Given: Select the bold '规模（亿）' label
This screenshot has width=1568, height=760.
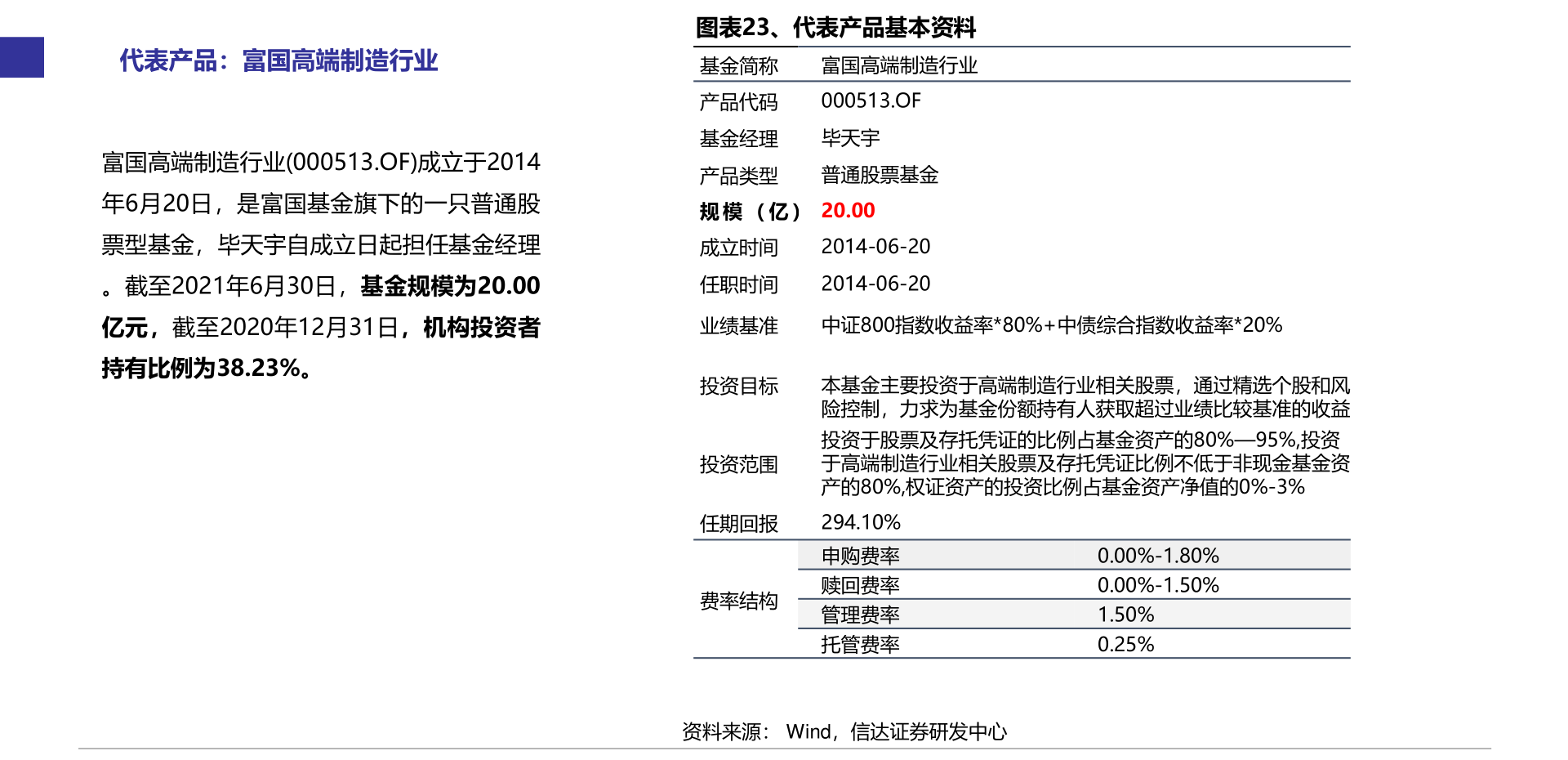Looking at the screenshot, I should point(750,212).
